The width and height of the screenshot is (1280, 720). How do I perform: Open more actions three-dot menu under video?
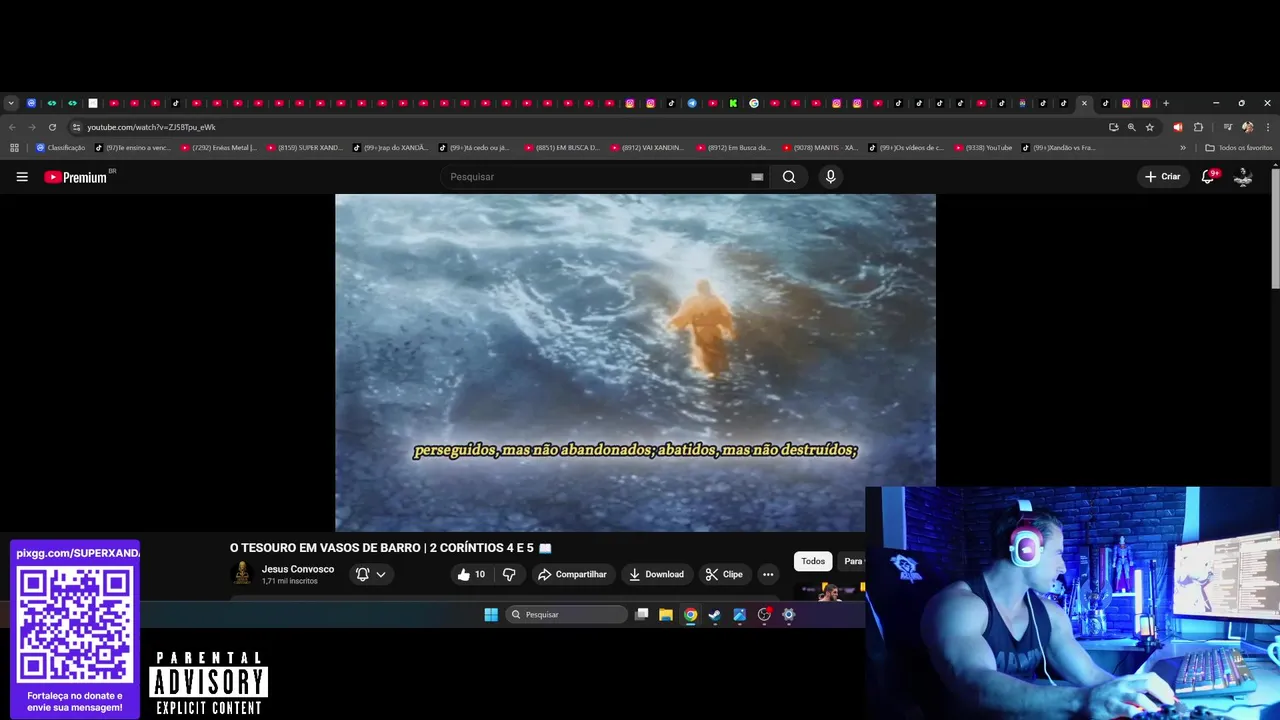[768, 574]
